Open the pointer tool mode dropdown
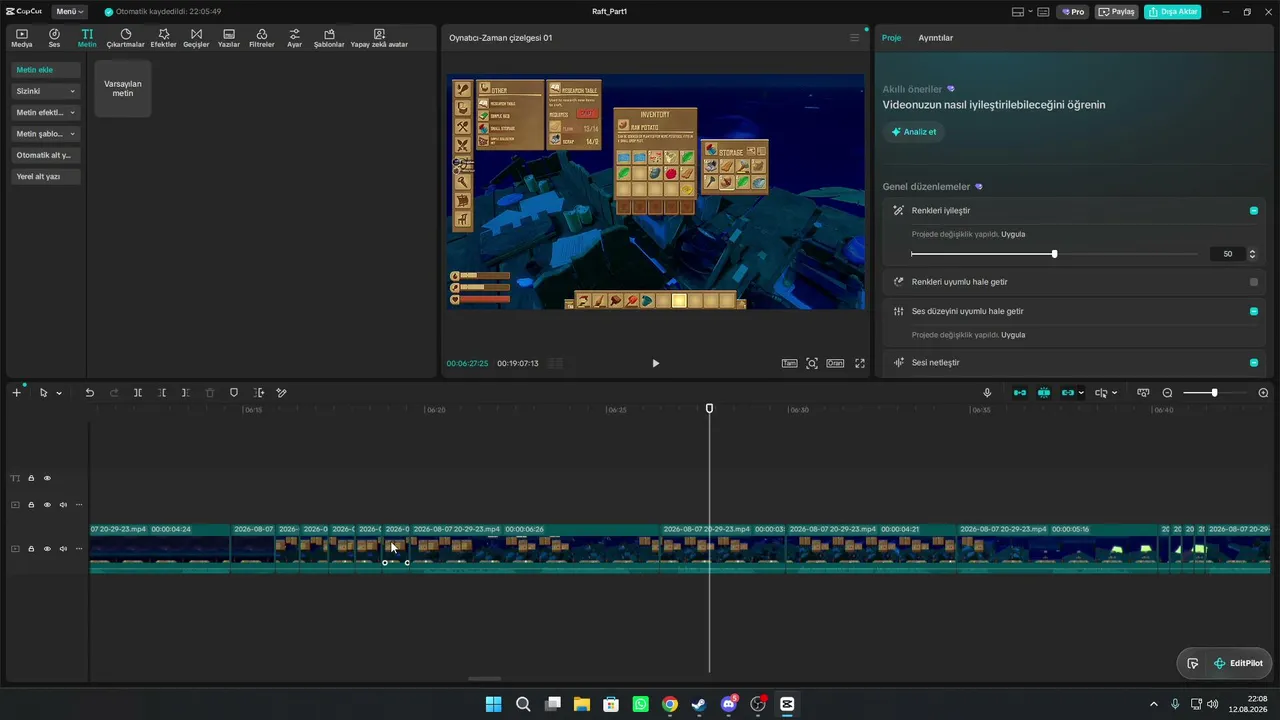Screen dimensions: 1280x720 [59, 393]
